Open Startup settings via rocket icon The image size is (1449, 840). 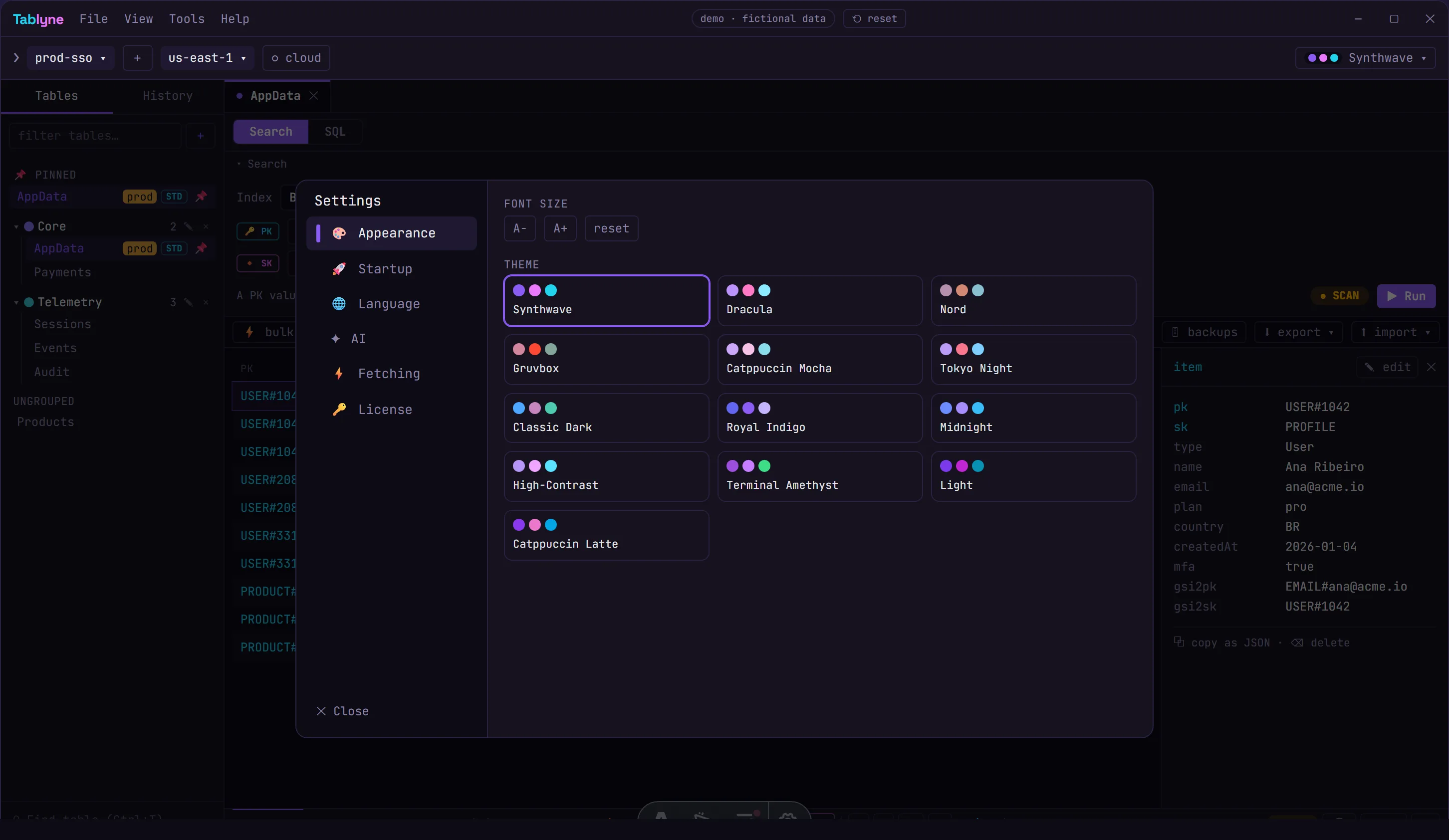[x=339, y=268]
